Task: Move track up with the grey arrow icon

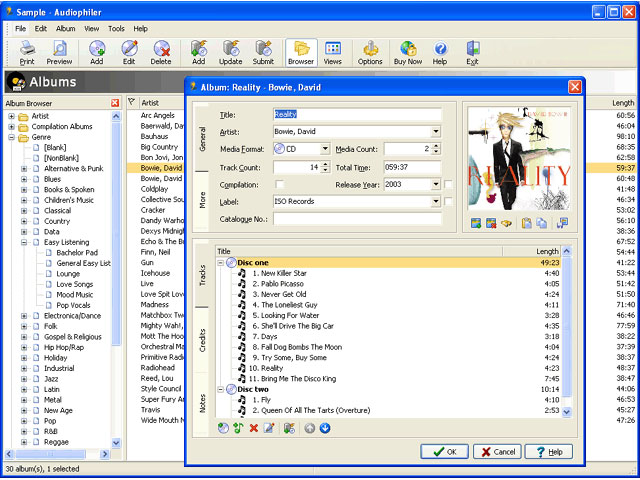Action: [310, 428]
